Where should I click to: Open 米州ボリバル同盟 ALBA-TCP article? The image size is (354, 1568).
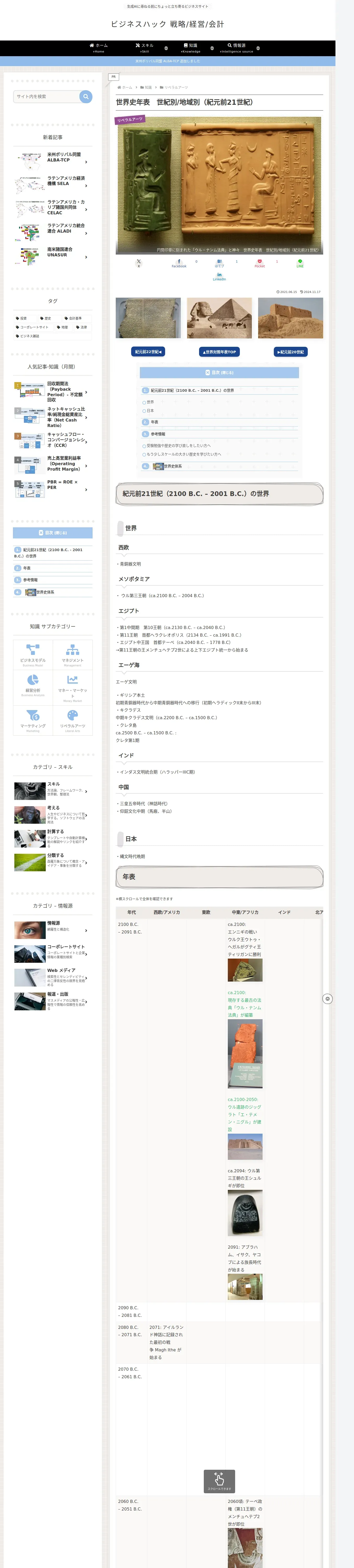click(53, 161)
